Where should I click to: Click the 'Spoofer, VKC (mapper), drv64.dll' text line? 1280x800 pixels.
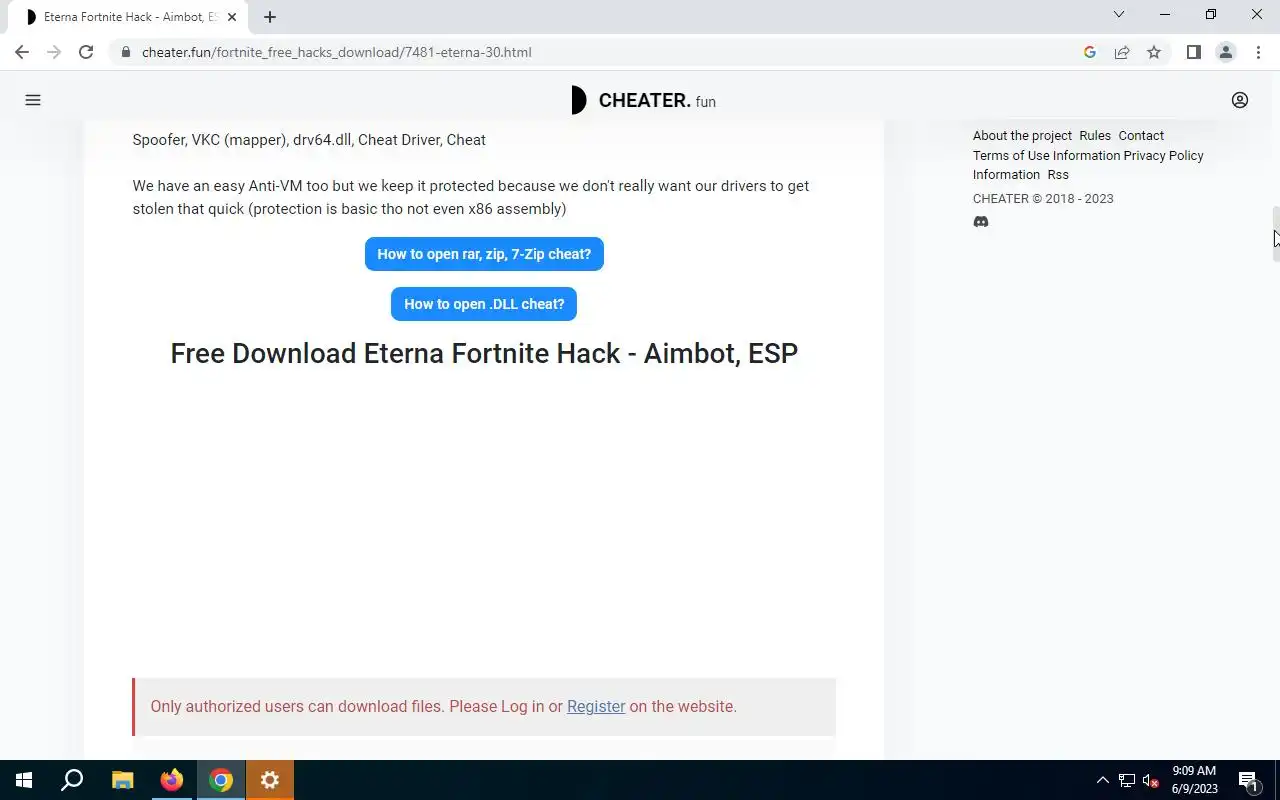pos(309,140)
